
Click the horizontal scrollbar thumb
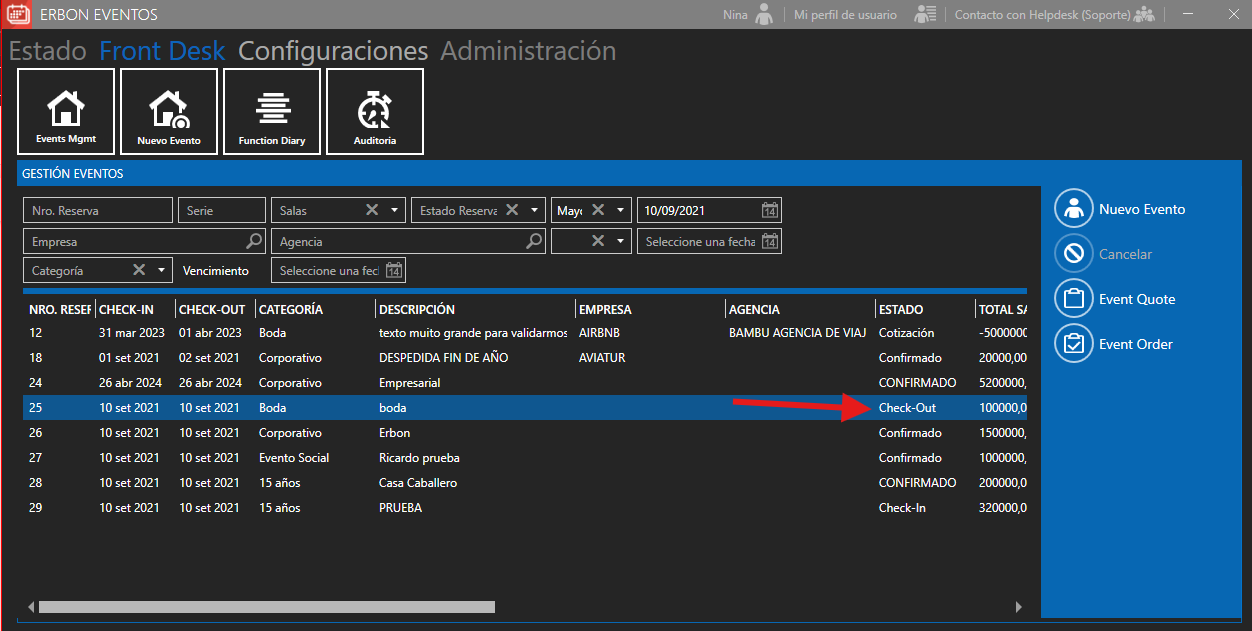[266, 607]
